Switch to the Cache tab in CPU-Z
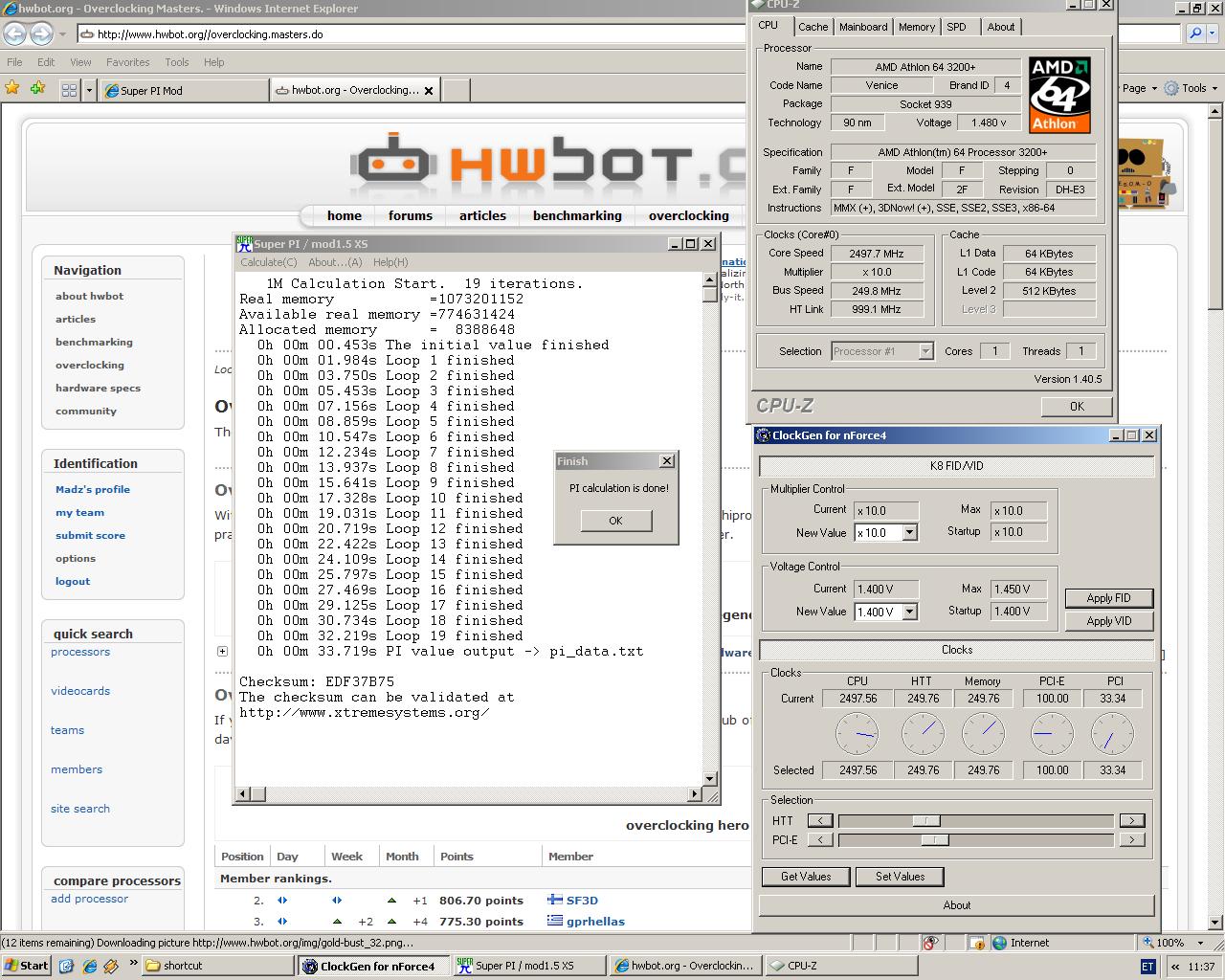1225x980 pixels. (813, 27)
